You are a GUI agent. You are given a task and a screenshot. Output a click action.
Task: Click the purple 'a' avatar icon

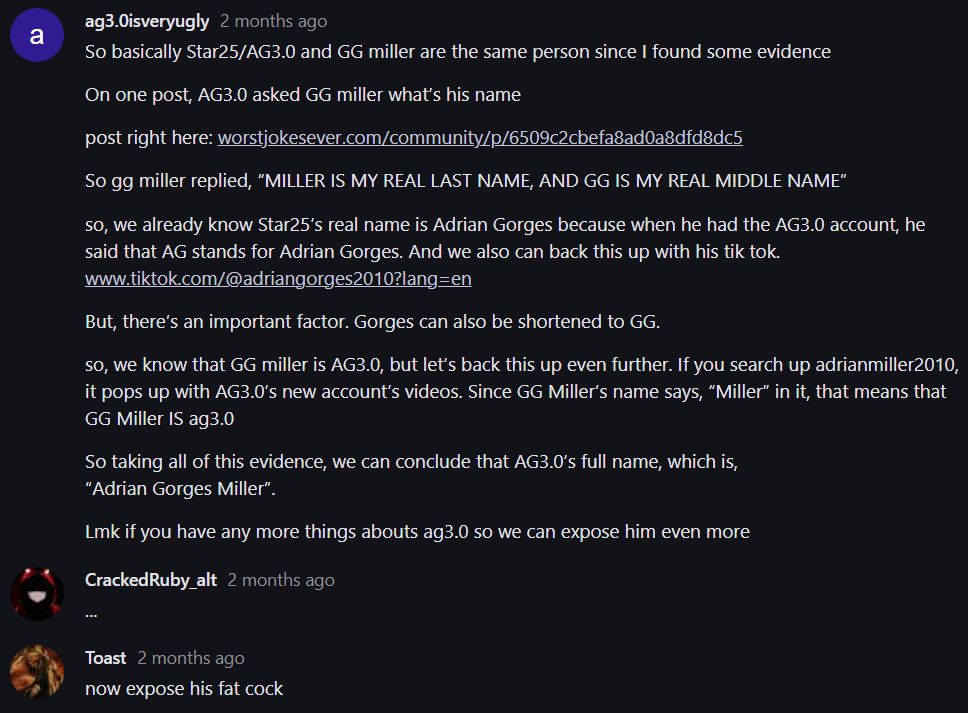pyautogui.click(x=37, y=35)
